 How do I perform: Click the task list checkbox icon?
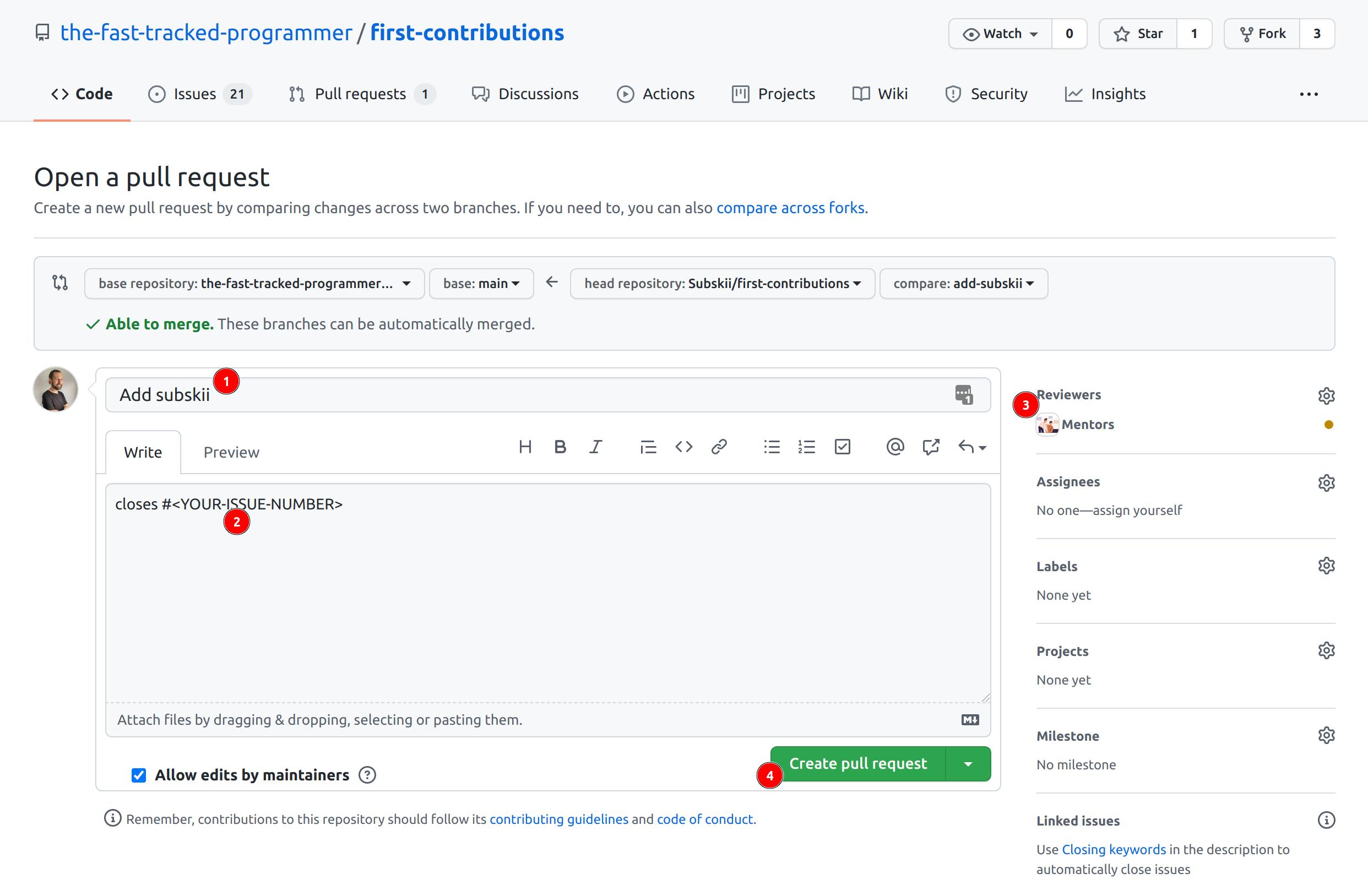(843, 446)
